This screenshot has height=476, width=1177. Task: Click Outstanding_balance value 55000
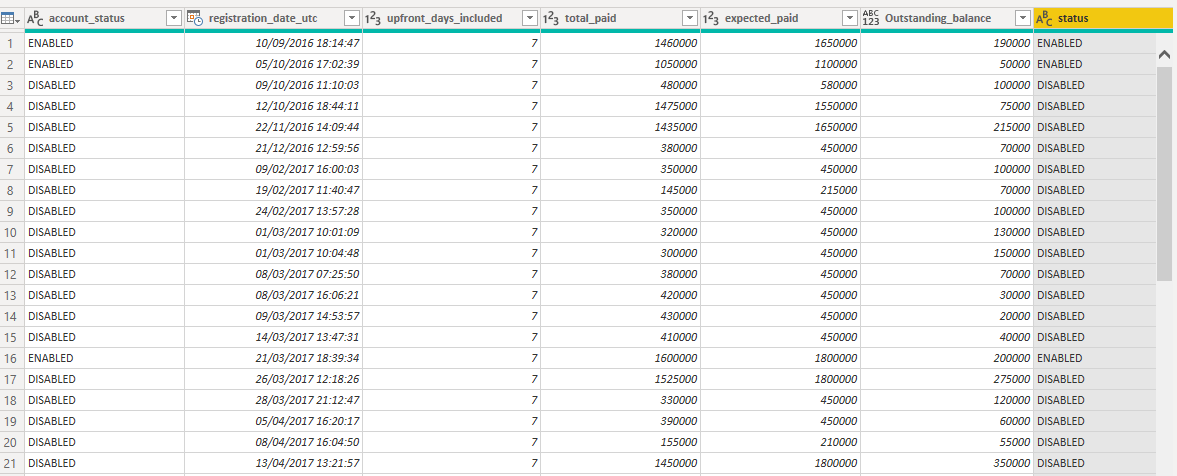(1013, 442)
